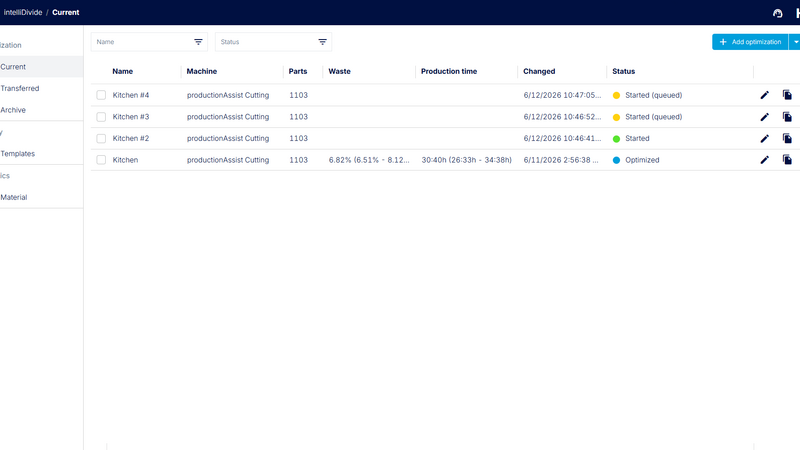This screenshot has height=450, width=800.
Task: Open the support headset icon in the header
Action: click(x=778, y=13)
